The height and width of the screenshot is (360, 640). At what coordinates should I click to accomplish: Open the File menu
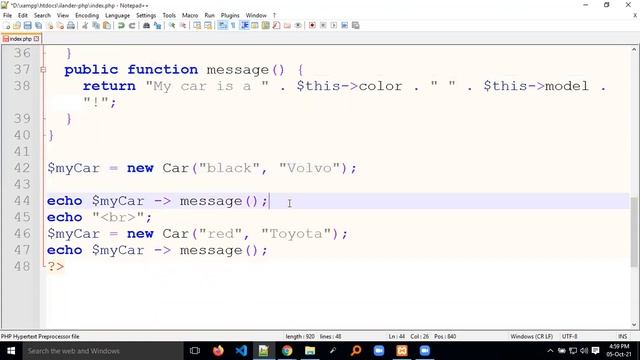(x=7, y=15)
